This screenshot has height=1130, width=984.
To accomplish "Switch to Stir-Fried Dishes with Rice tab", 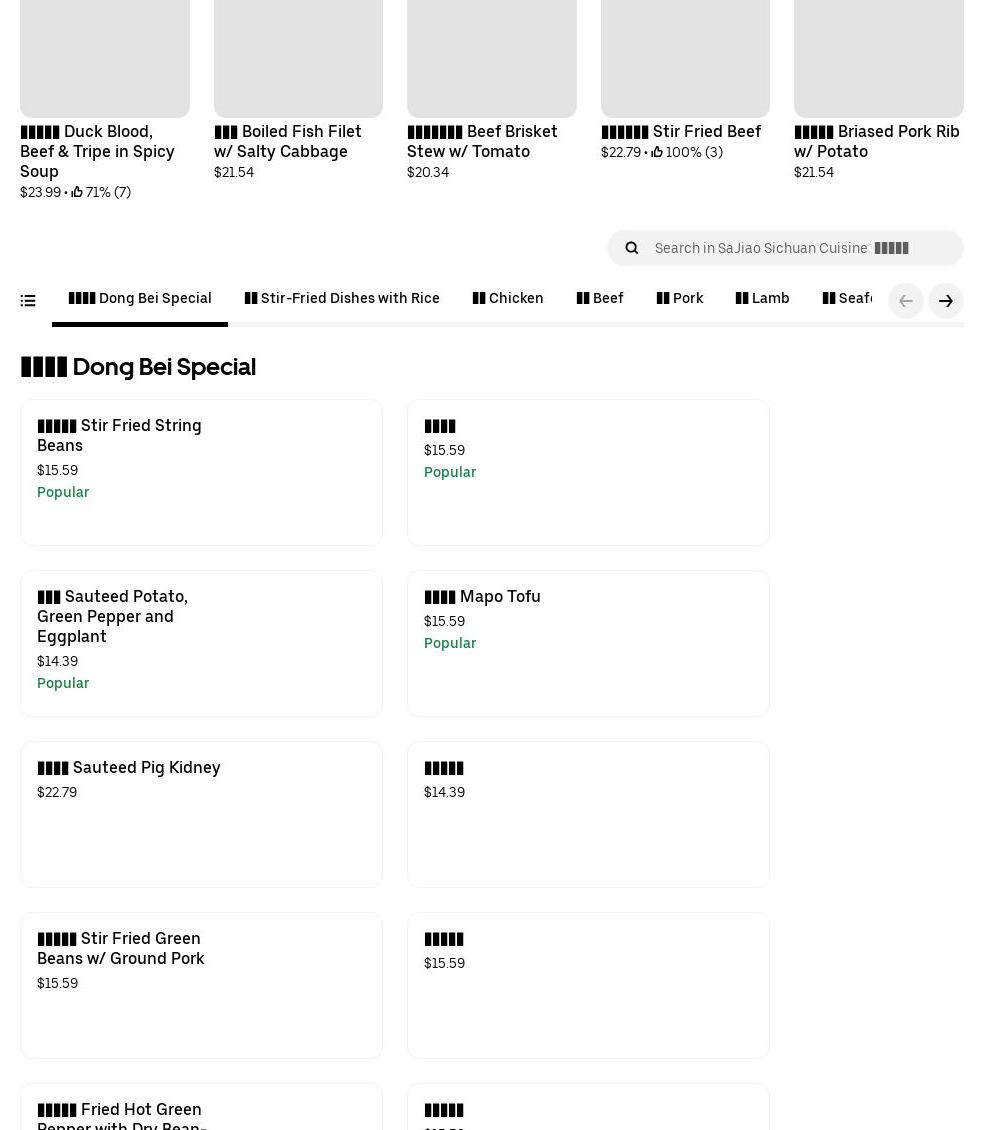I will pos(342,298).
